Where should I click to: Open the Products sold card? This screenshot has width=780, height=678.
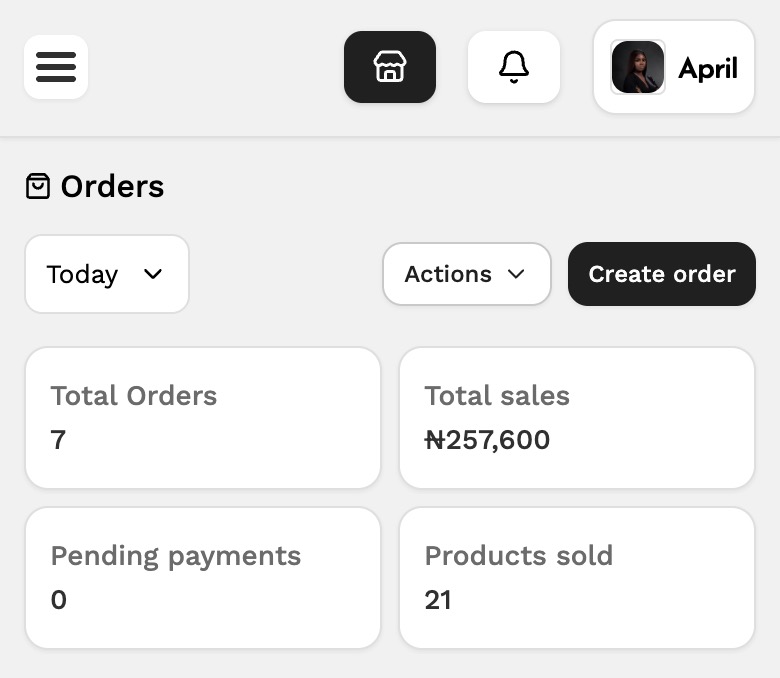[x=577, y=578]
